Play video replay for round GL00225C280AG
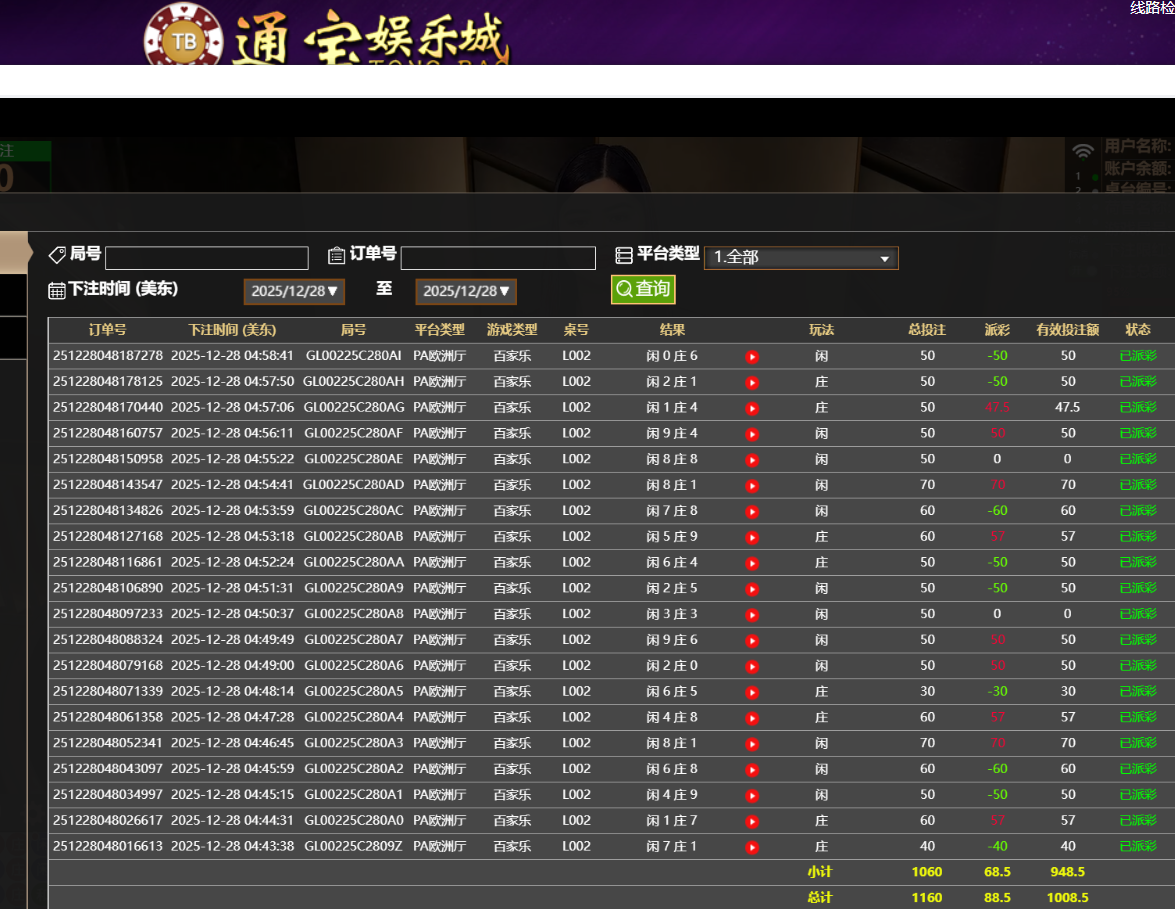 click(752, 408)
